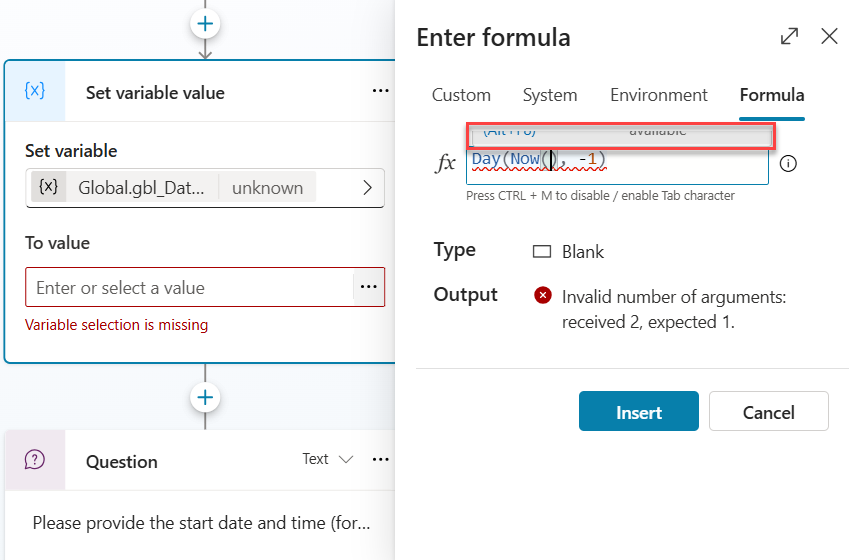The width and height of the screenshot is (867, 560).
Task: Open the Environment tab
Action: 658,95
